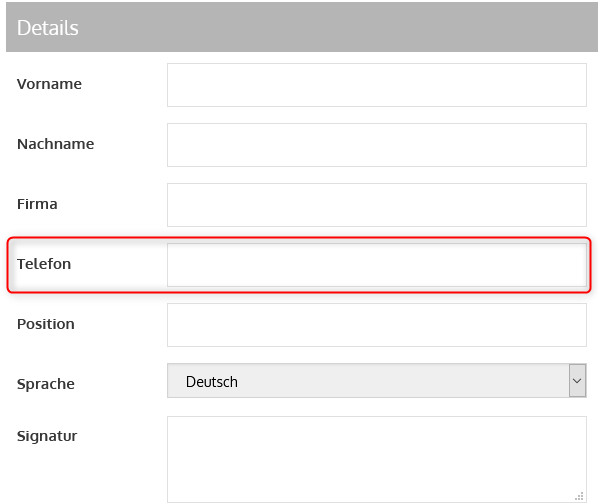The width and height of the screenshot is (598, 504).
Task: Click the Details section header
Action: pyautogui.click(x=302, y=27)
